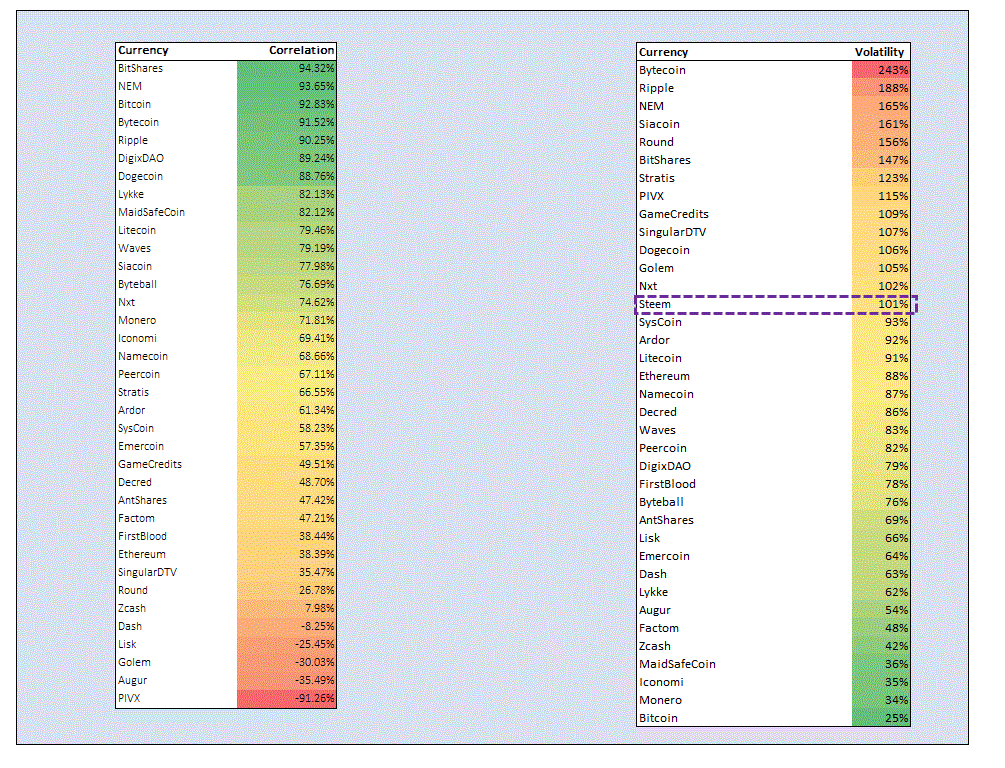Click Lykke in the correlation table
This screenshot has width=1005, height=768.
pos(131,194)
